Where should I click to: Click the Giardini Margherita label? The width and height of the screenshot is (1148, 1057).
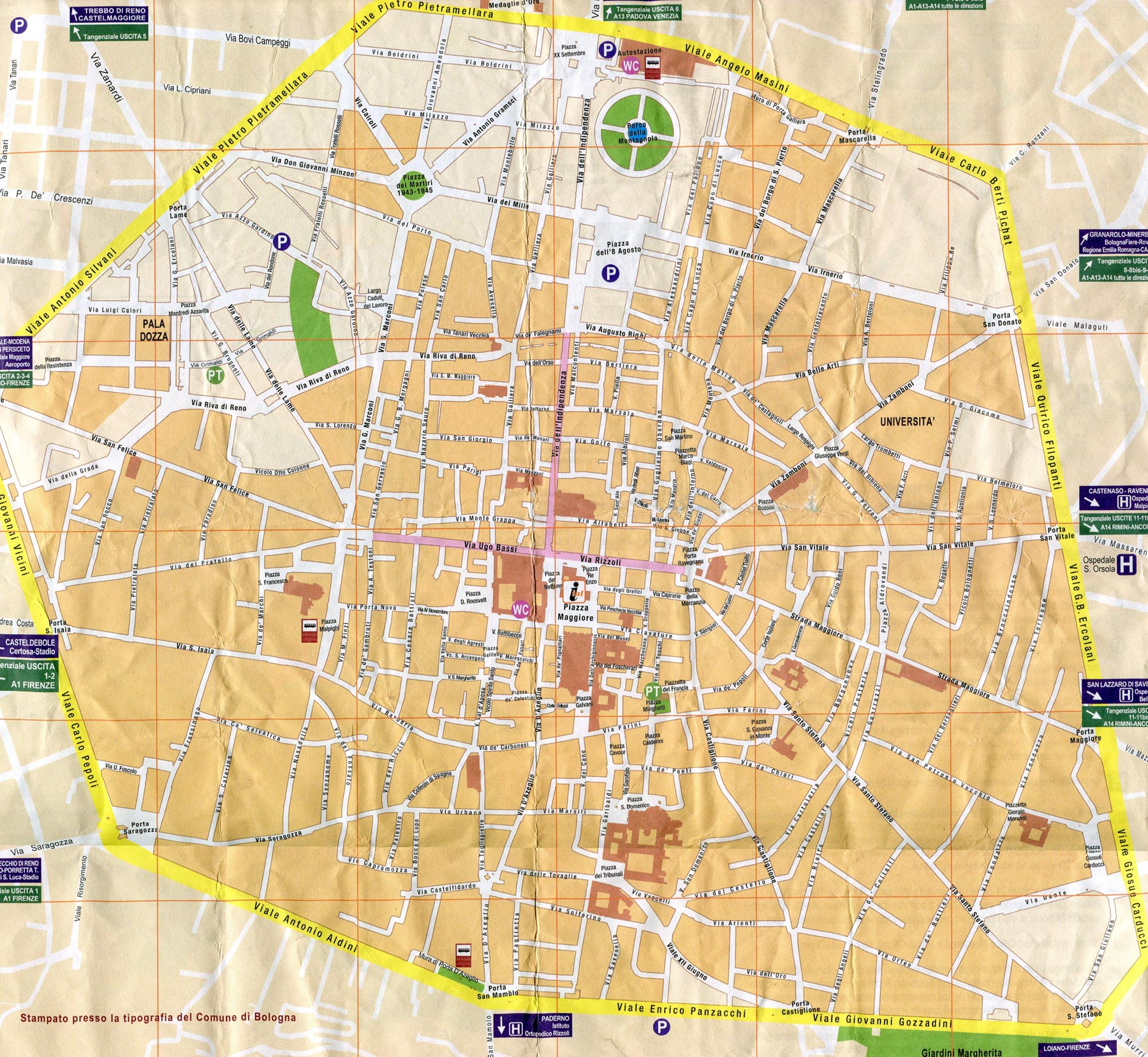click(x=961, y=1052)
